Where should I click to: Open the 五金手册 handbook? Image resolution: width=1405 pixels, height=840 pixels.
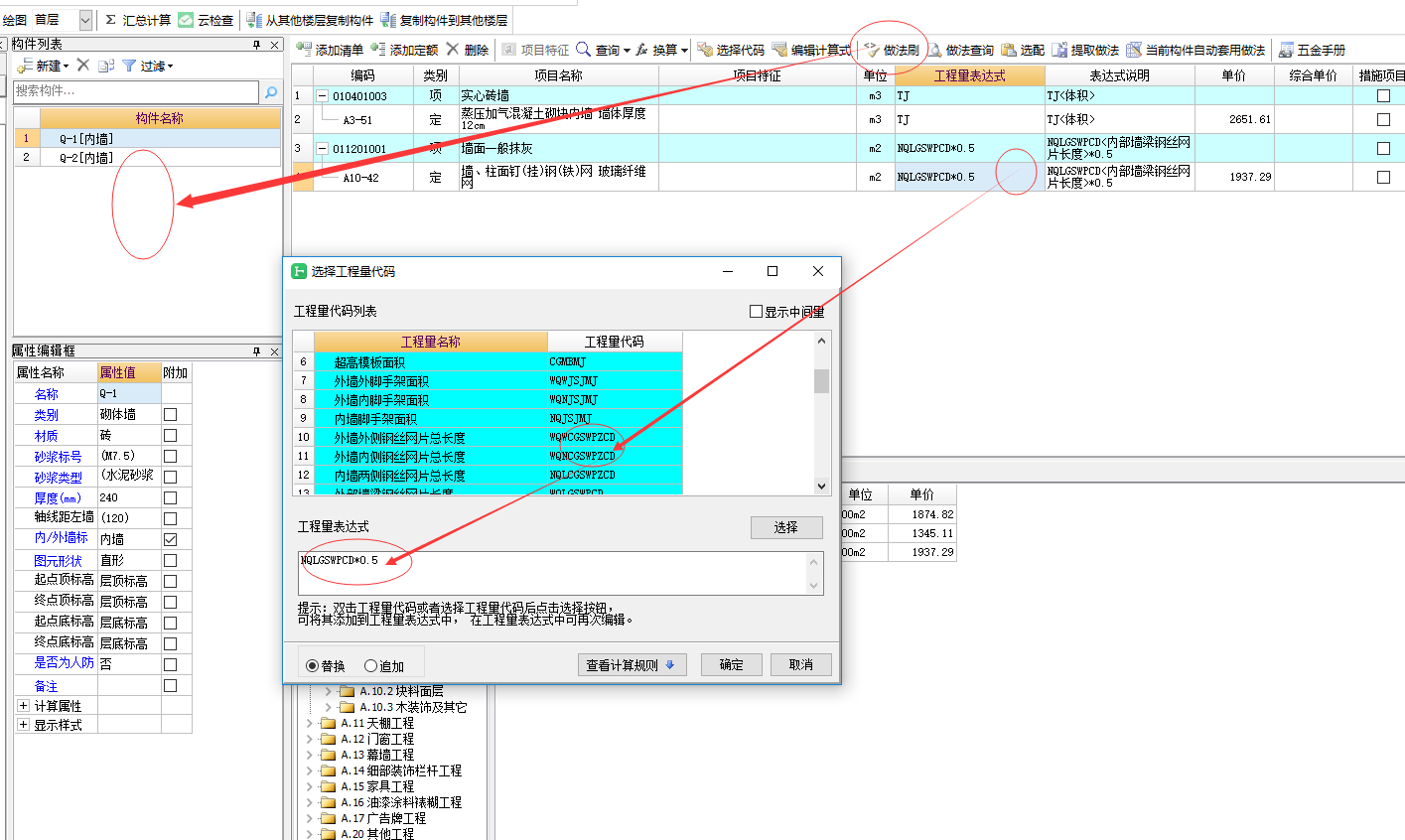[1312, 50]
